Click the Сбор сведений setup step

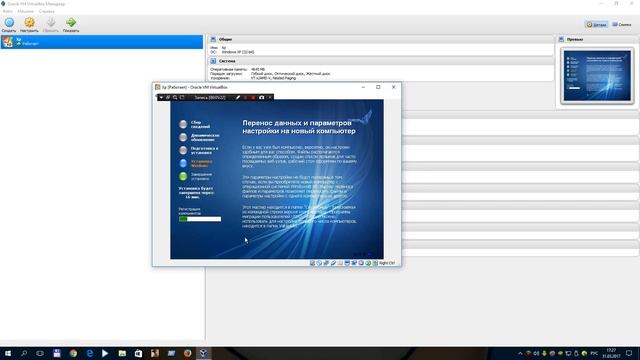pos(200,124)
